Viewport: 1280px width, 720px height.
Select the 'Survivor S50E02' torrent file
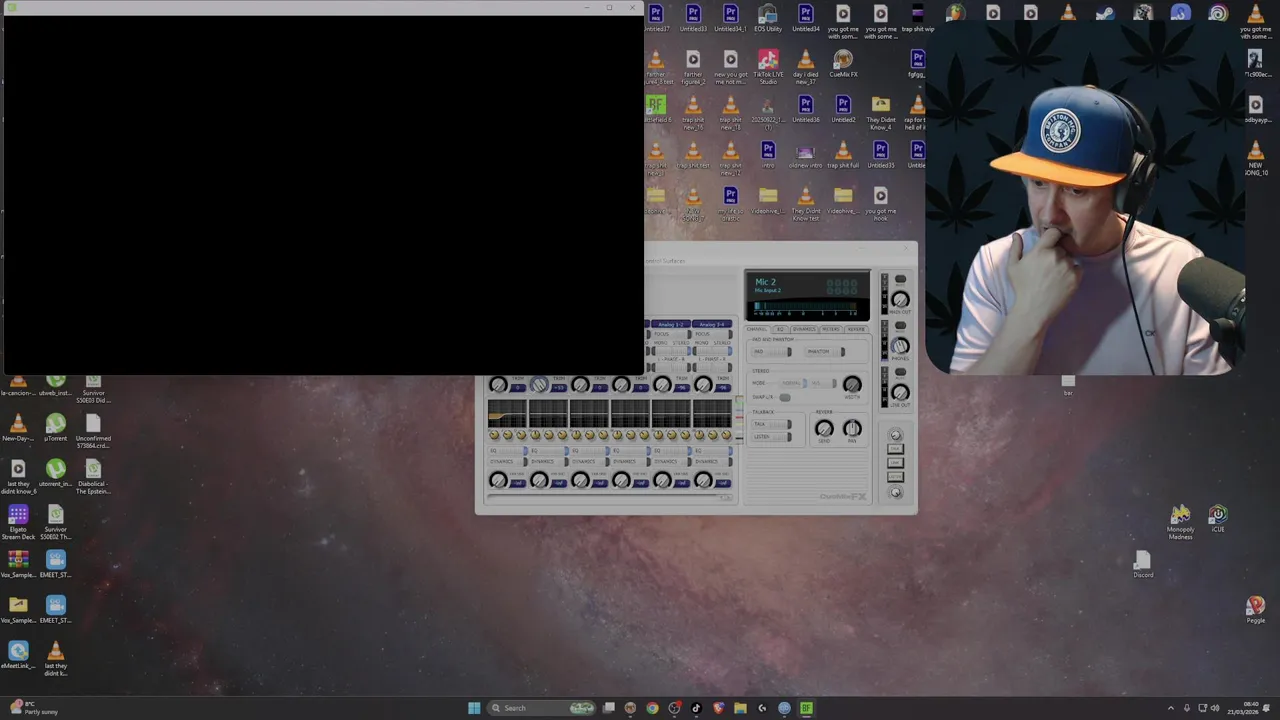[x=56, y=522]
